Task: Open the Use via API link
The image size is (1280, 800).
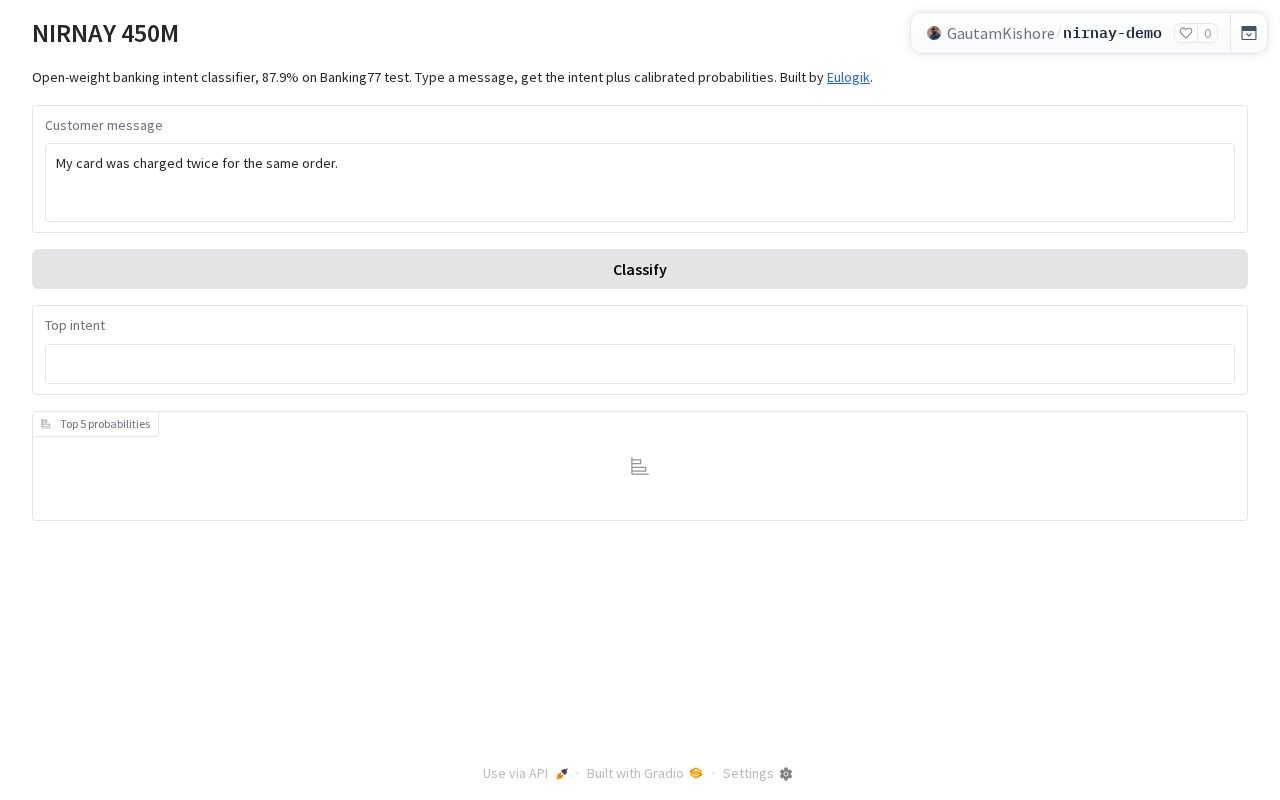Action: coord(515,773)
